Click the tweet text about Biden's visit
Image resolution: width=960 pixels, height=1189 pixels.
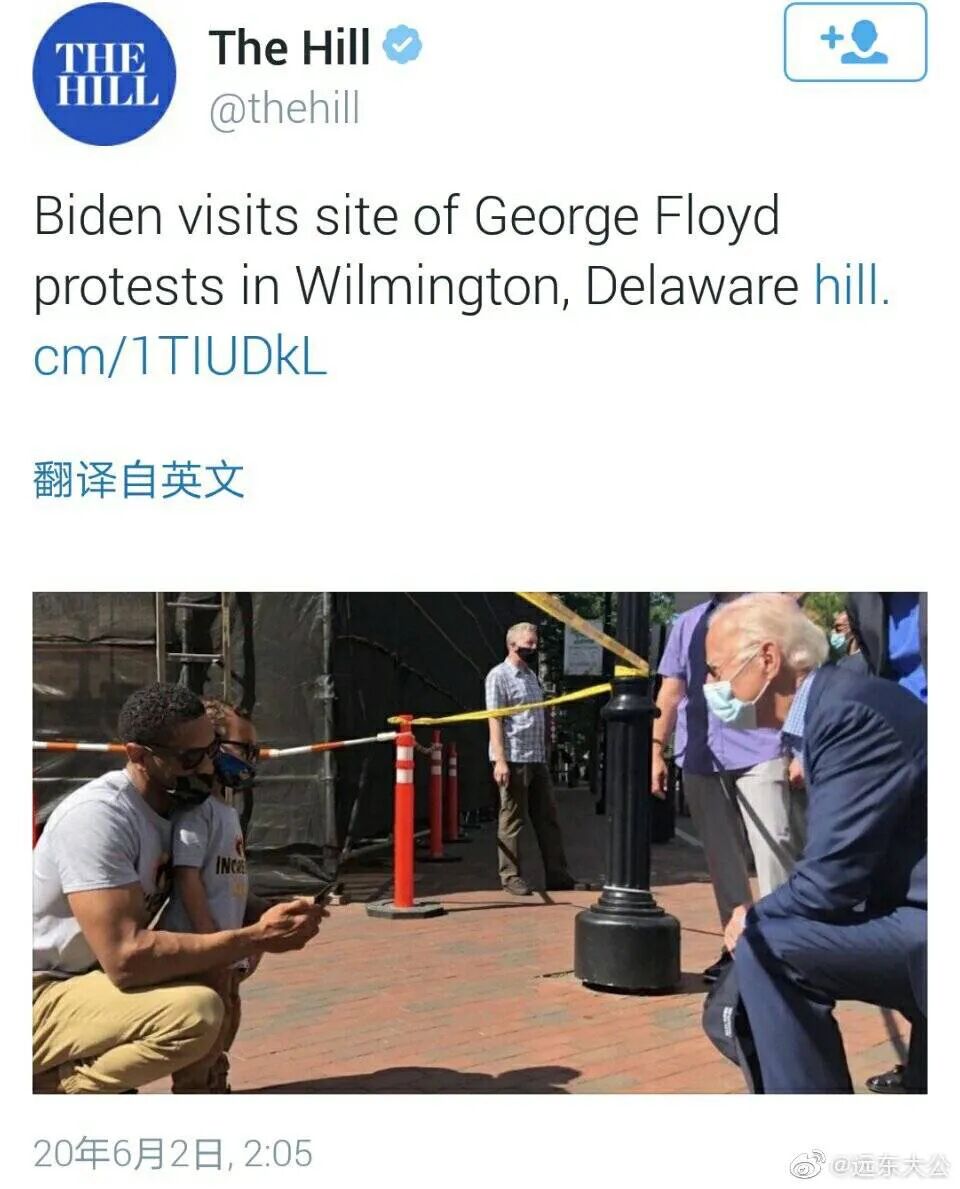point(461,285)
